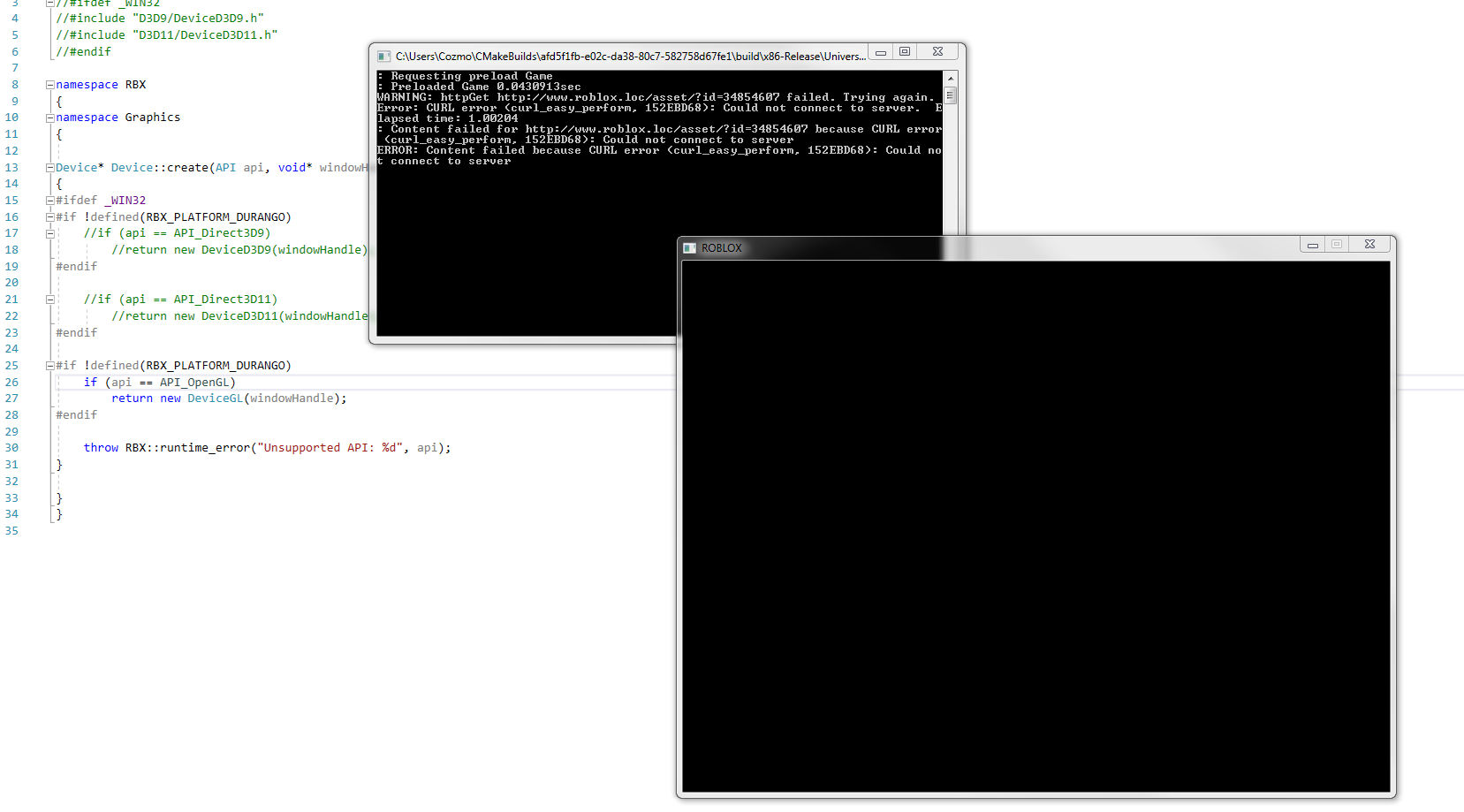The image size is (1464, 812).
Task: Minimize the ROBLOX window
Action: click(1313, 245)
